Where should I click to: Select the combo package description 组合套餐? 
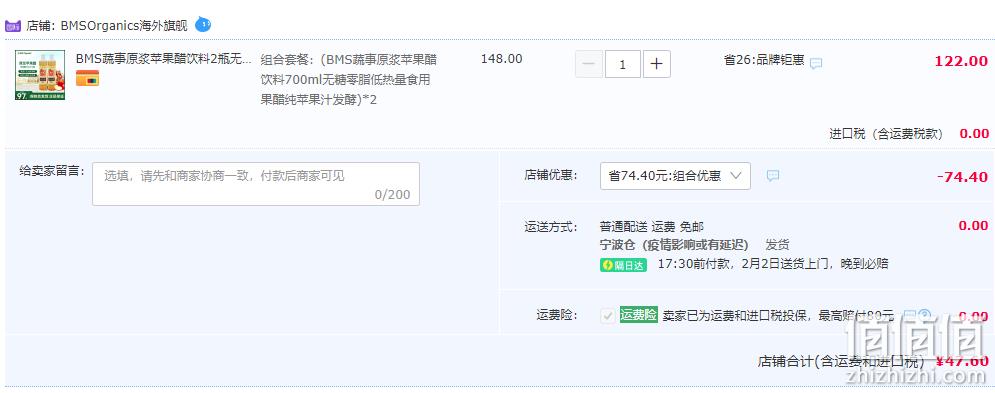[x=349, y=80]
